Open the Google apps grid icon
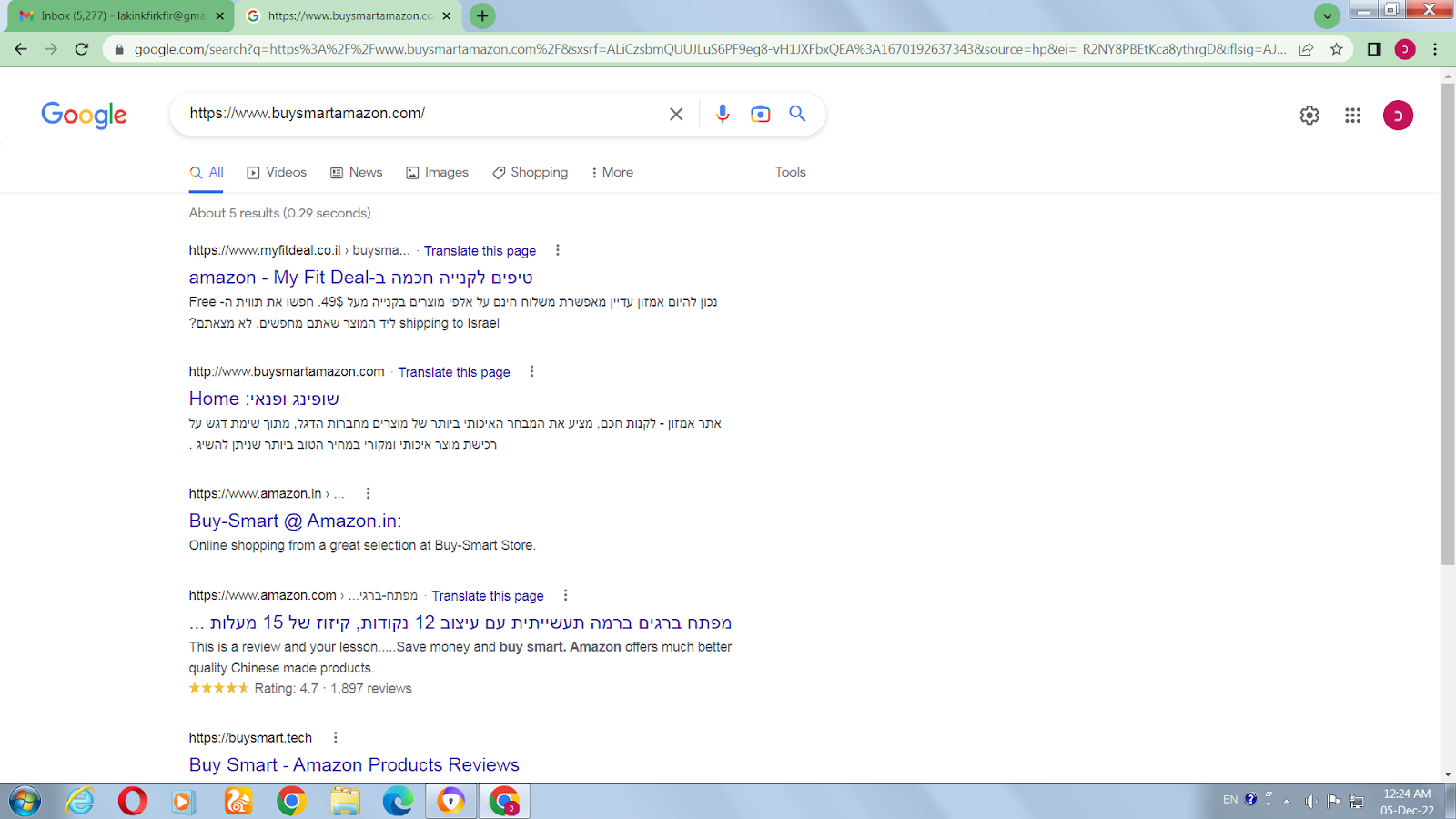This screenshot has width=1456, height=819. click(x=1352, y=116)
